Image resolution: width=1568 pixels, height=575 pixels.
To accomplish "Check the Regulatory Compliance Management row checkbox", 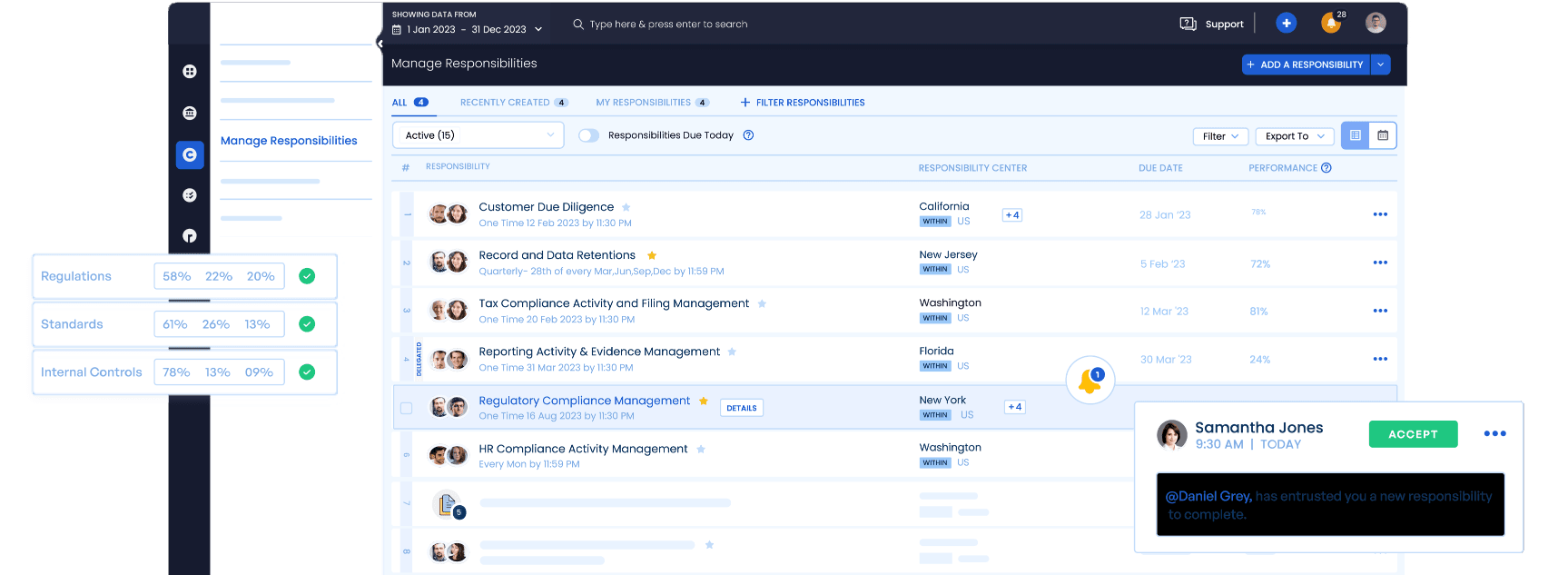I will tap(406, 408).
